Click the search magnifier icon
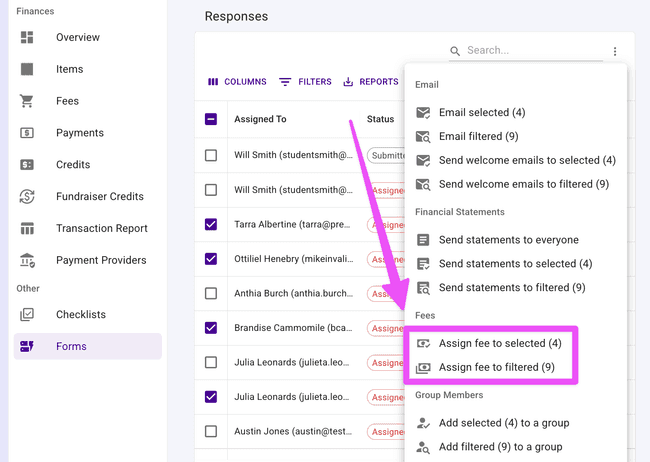 pyautogui.click(x=455, y=51)
